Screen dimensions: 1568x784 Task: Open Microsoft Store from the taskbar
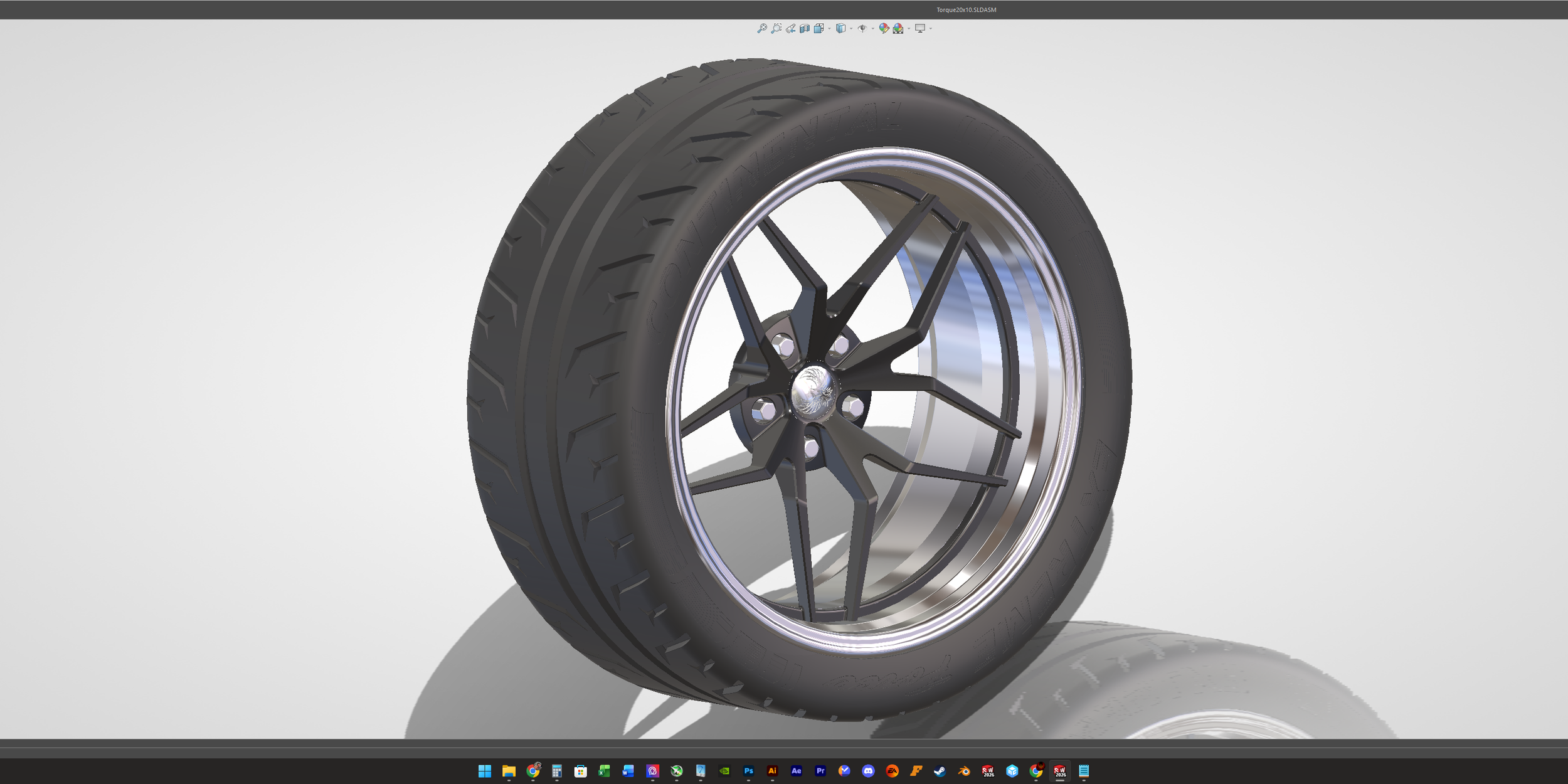click(x=580, y=771)
